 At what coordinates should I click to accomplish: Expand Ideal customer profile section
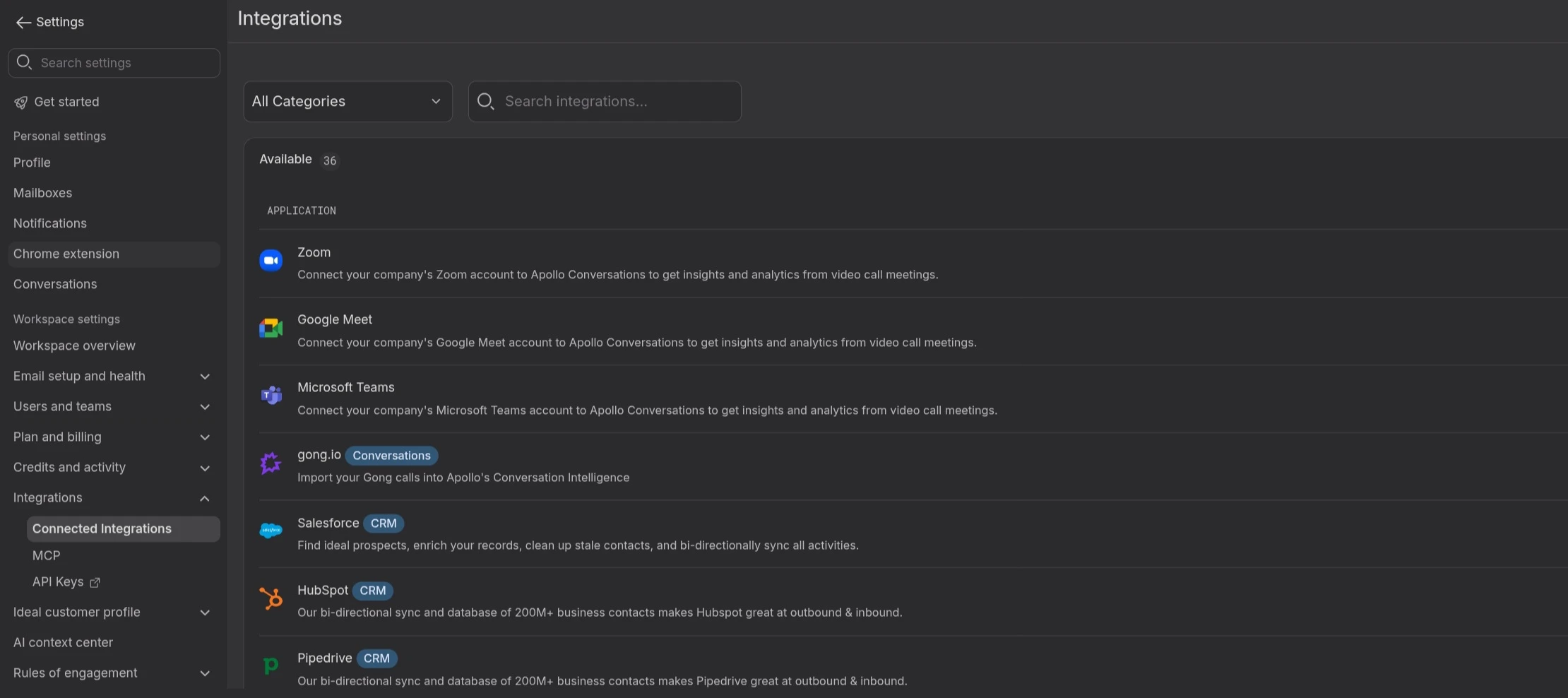pyautogui.click(x=205, y=613)
